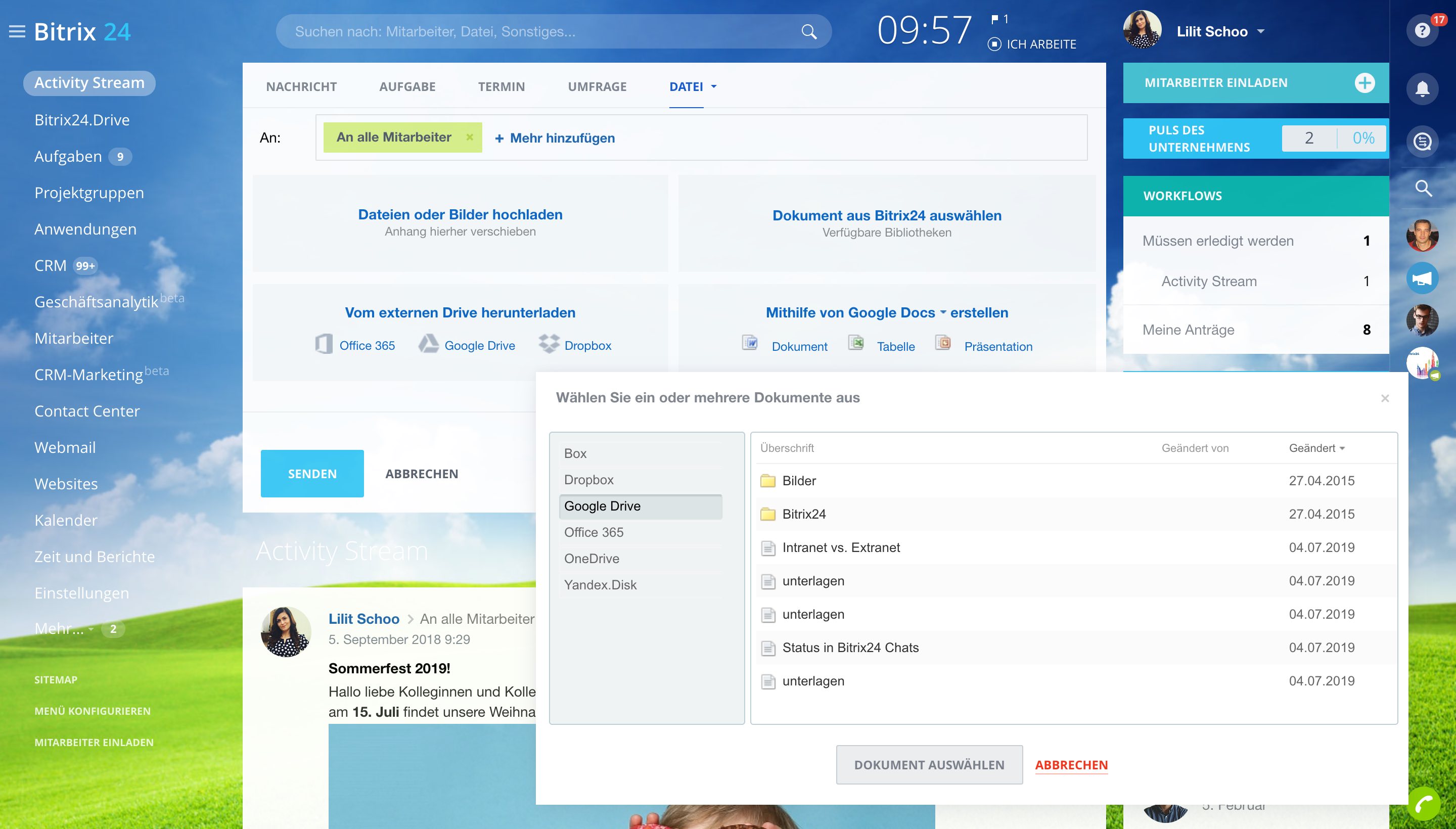Remove the An alle Mitarbeiter recipient tag
This screenshot has height=829, width=1456.
point(470,137)
